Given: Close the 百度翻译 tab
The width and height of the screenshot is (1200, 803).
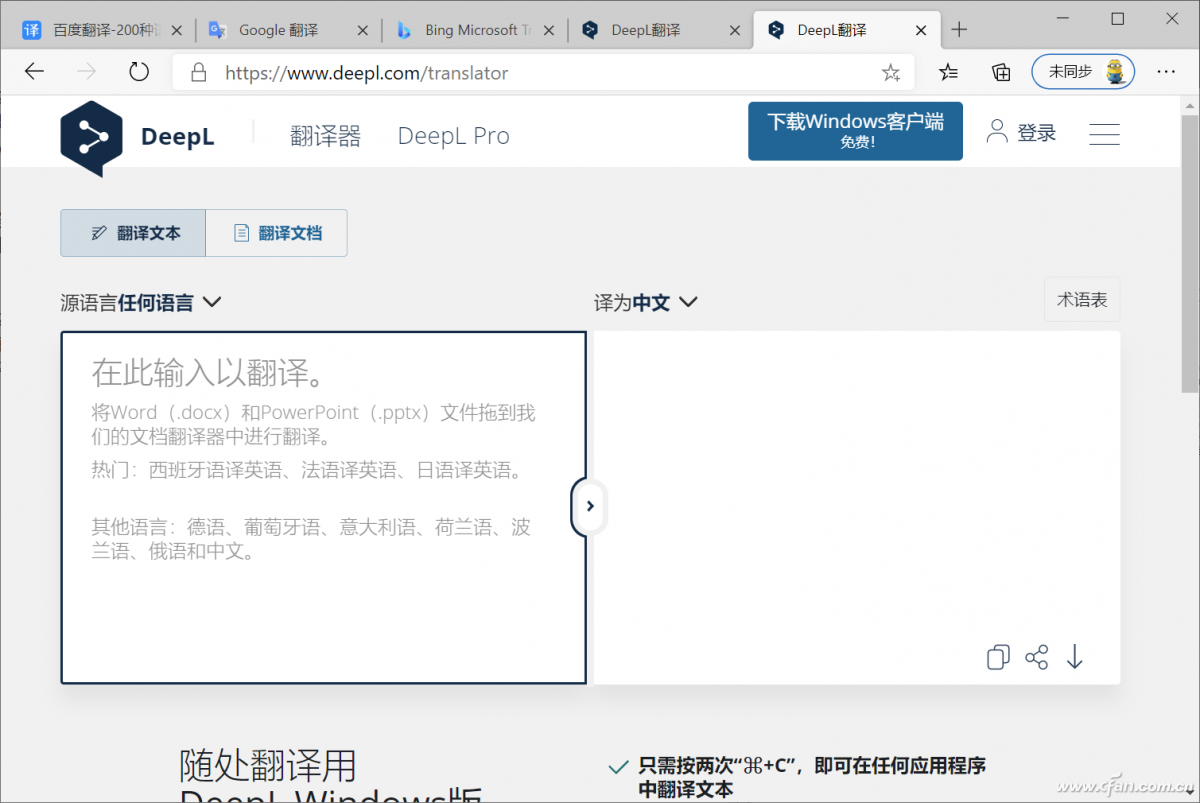Looking at the screenshot, I should pyautogui.click(x=177, y=30).
